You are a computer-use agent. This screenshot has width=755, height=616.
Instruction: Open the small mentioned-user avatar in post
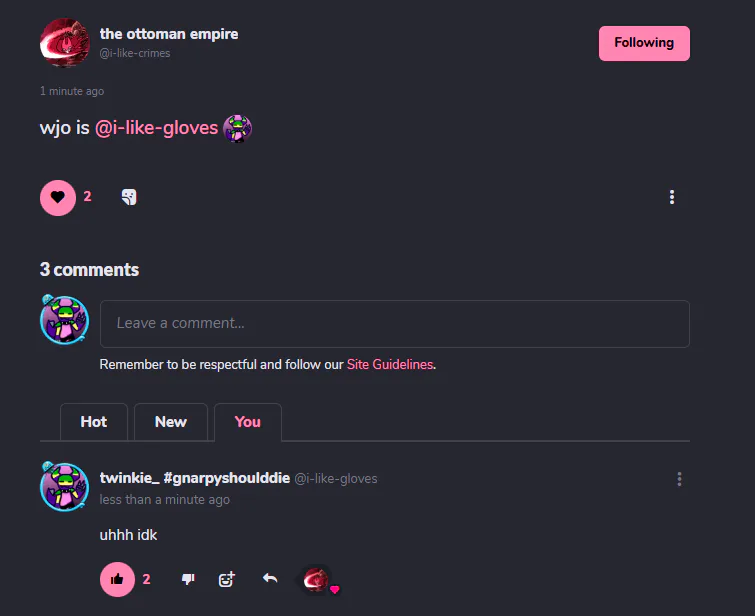[x=237, y=128]
